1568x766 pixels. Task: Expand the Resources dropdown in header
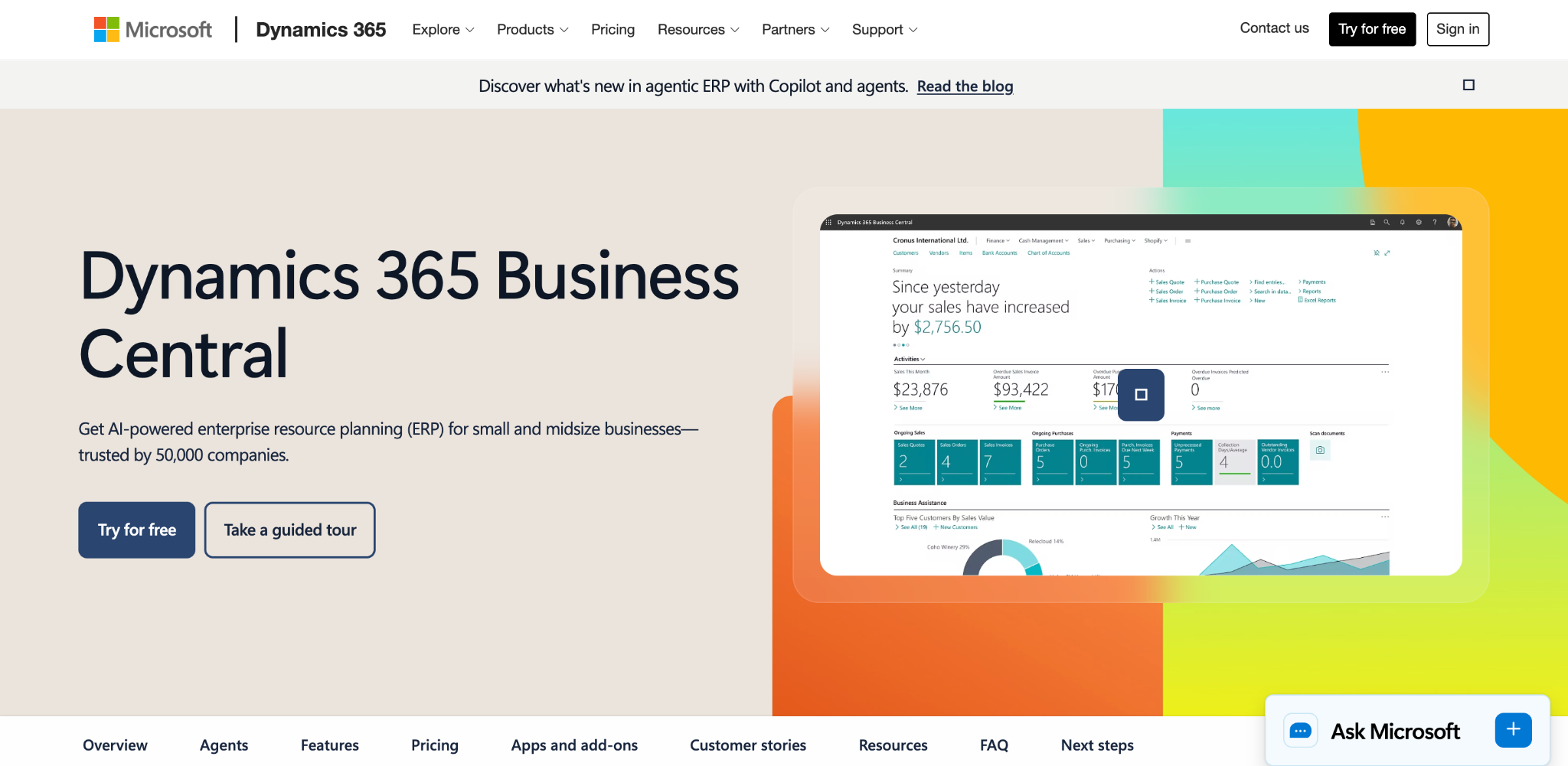click(698, 29)
